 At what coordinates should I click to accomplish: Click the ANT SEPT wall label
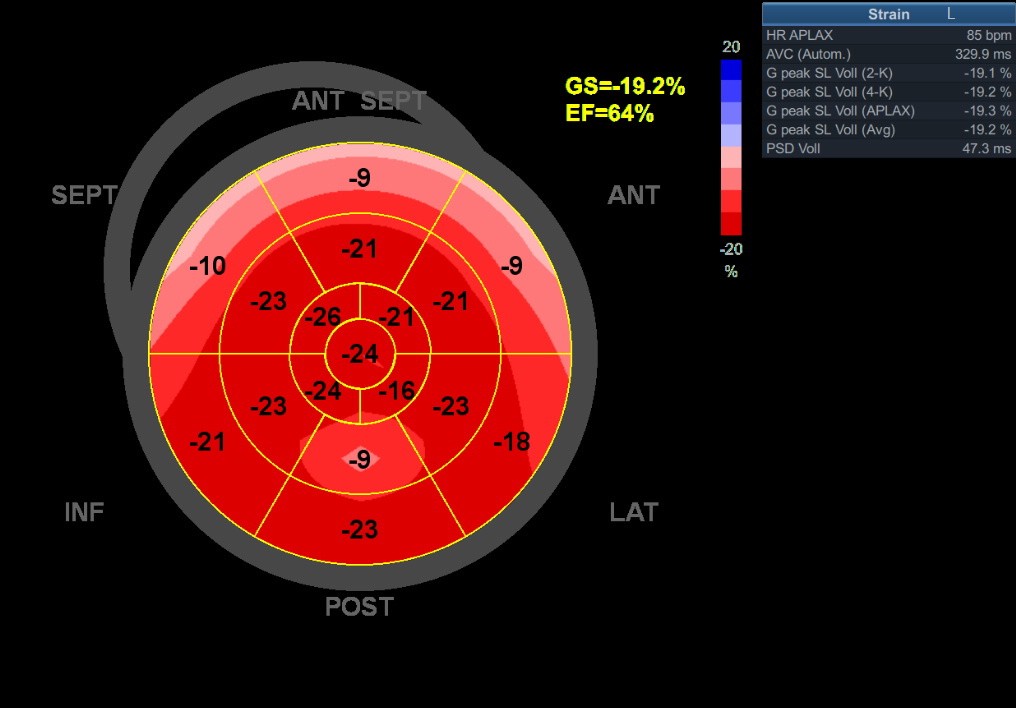point(359,101)
